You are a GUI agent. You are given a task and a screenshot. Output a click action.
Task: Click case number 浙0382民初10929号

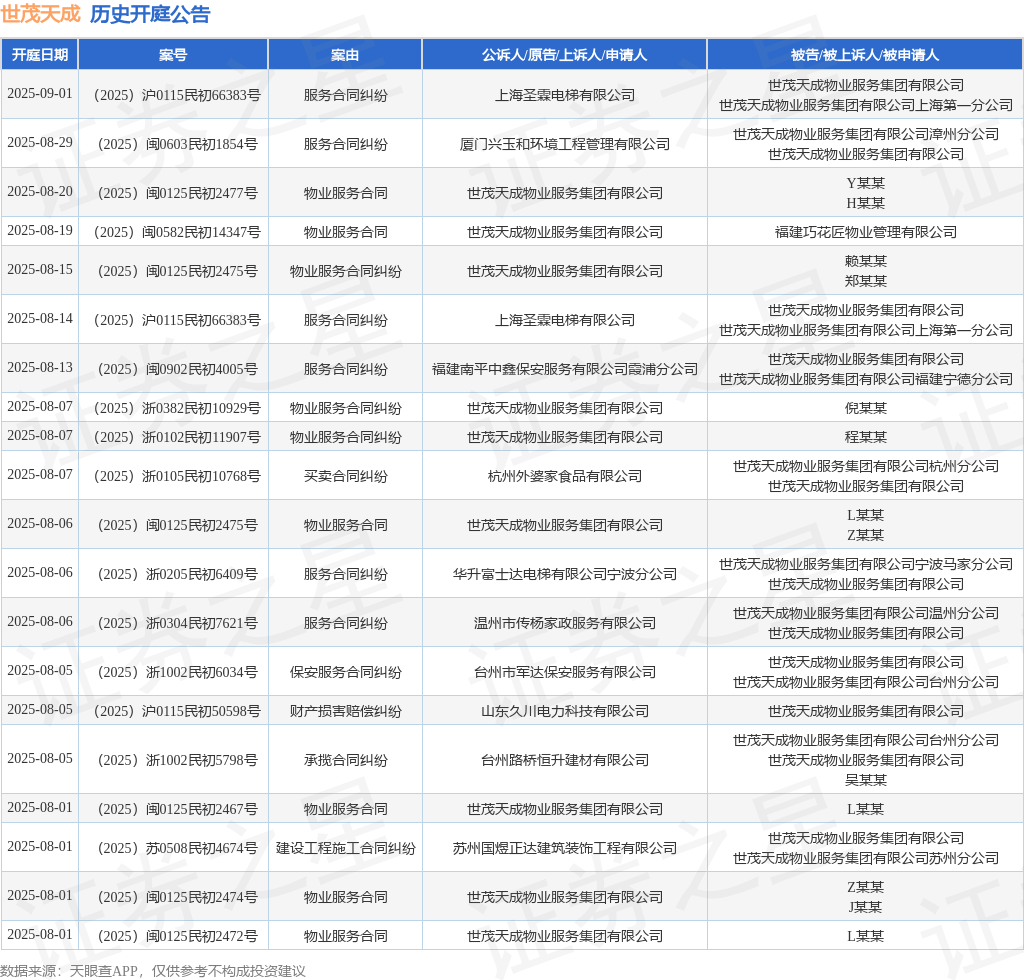pos(177,409)
